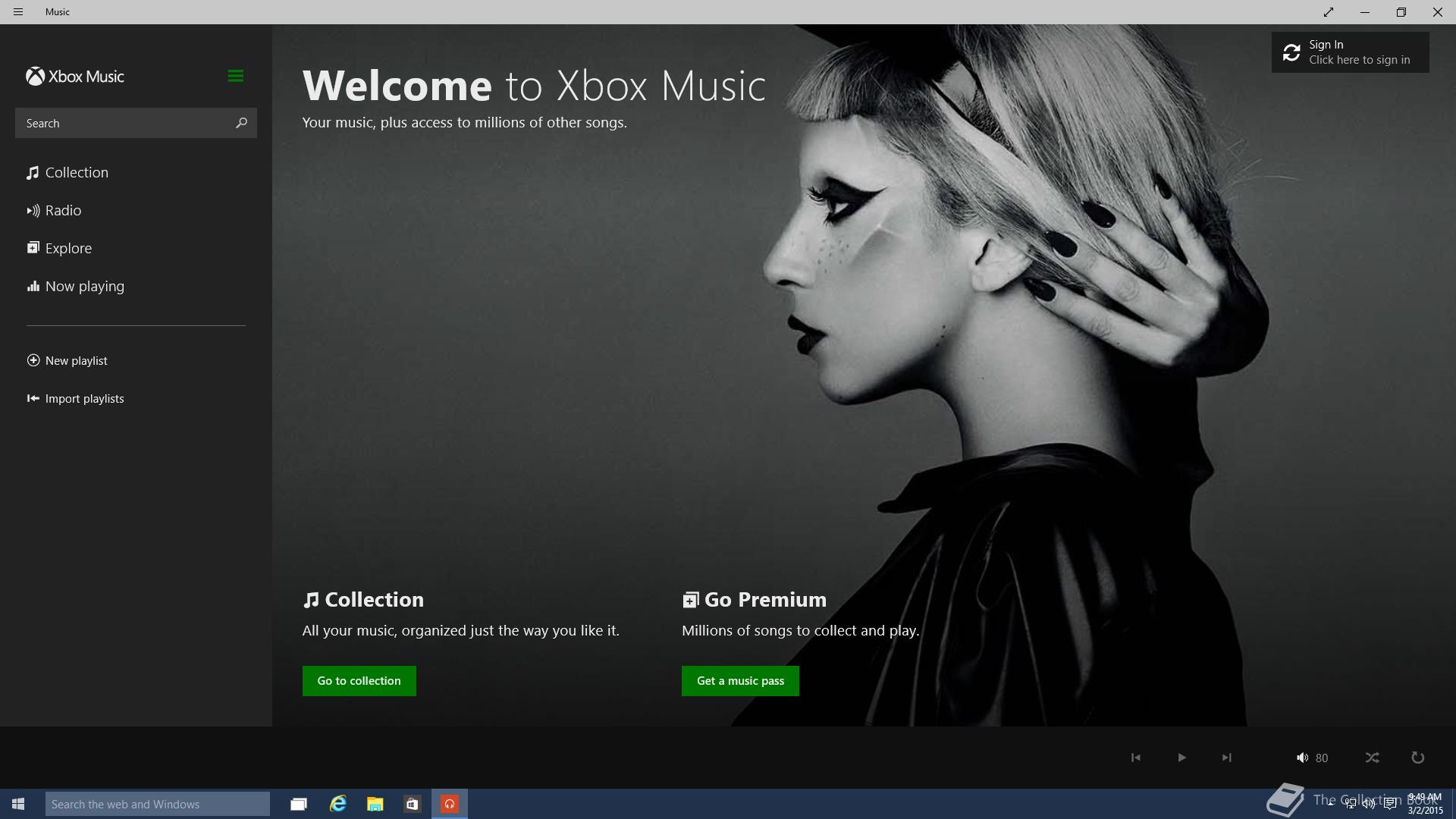Click the search magnifier icon
The image size is (1456, 819).
coord(241,123)
